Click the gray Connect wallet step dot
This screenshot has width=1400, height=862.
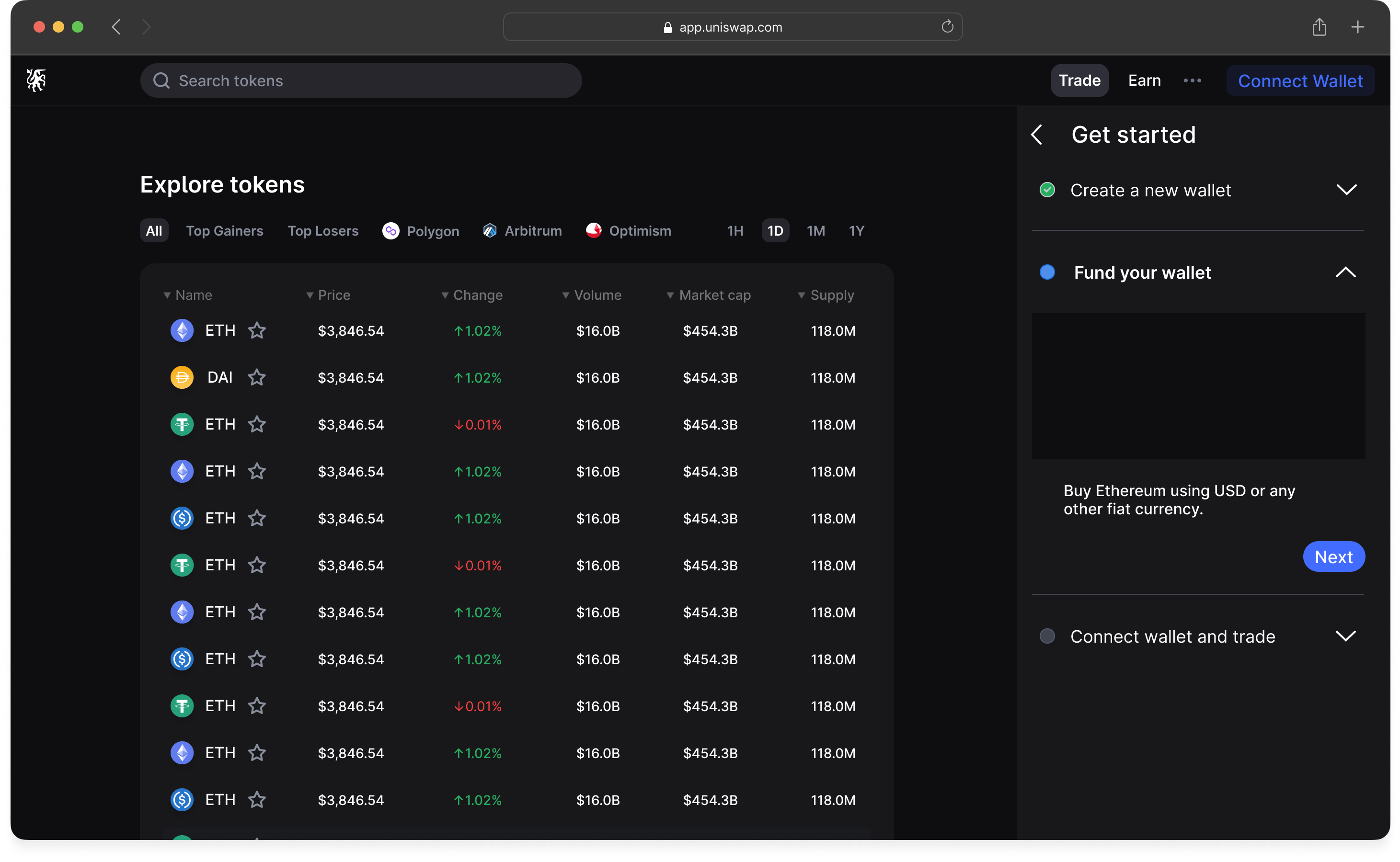click(x=1047, y=635)
